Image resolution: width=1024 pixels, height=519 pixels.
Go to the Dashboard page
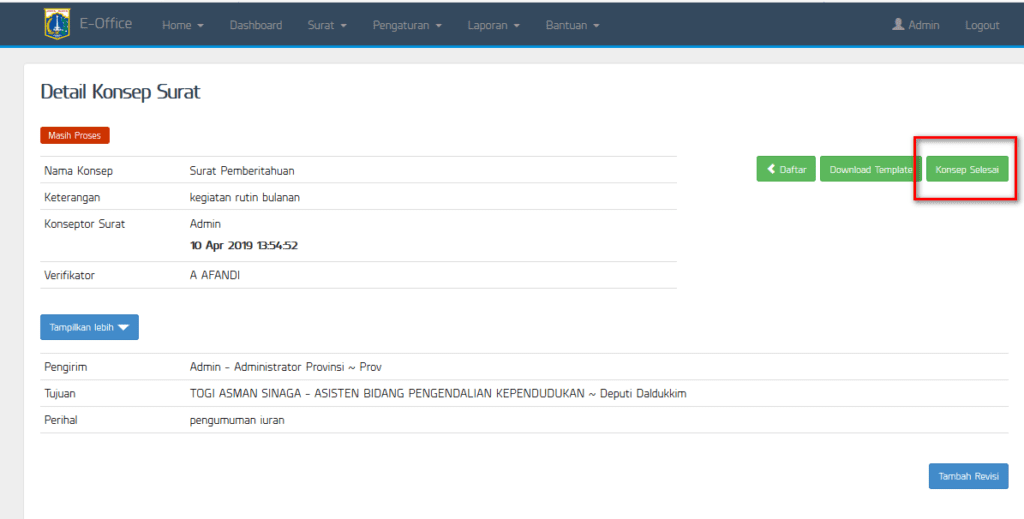click(256, 25)
